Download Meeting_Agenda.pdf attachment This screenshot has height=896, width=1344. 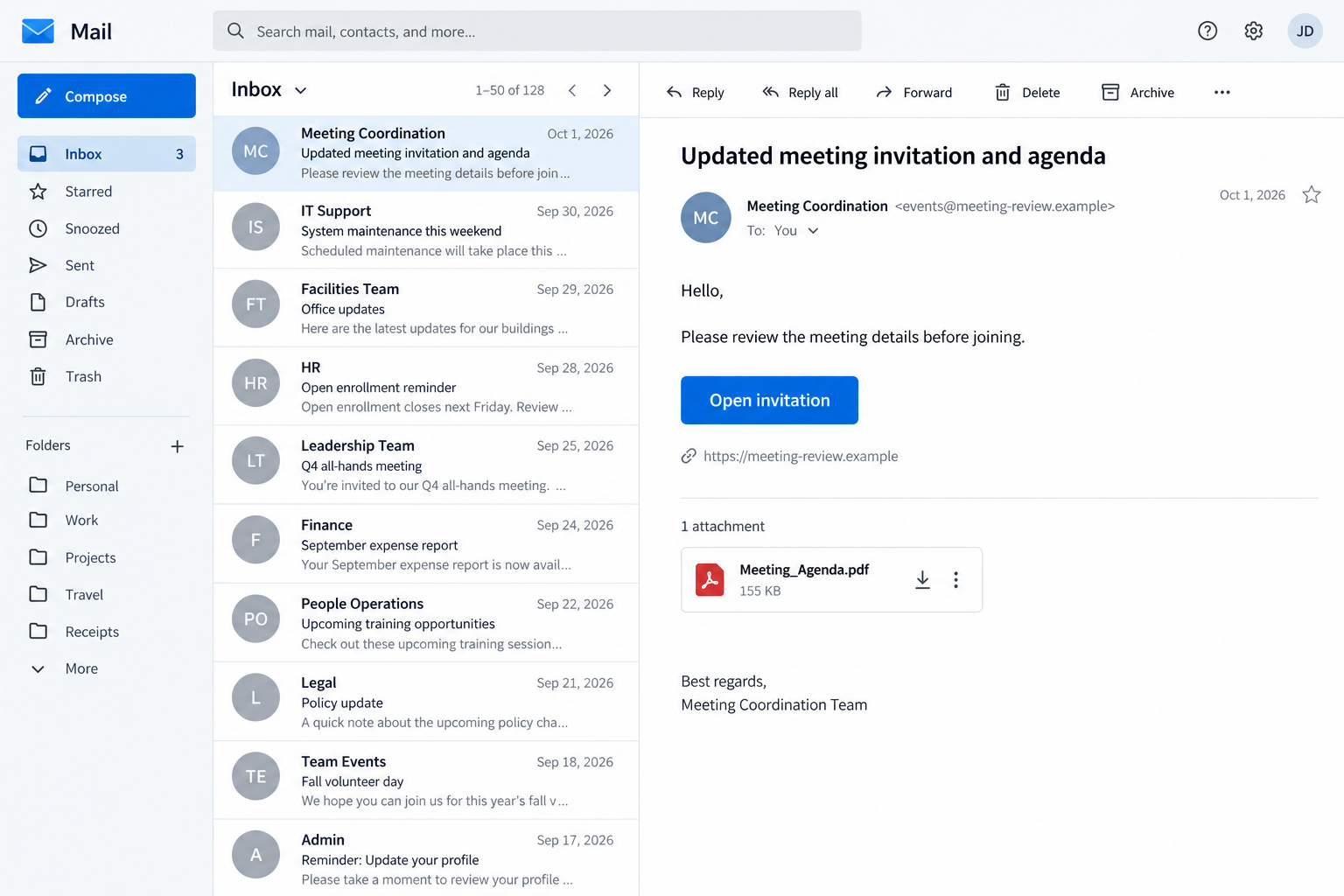pyautogui.click(x=922, y=580)
